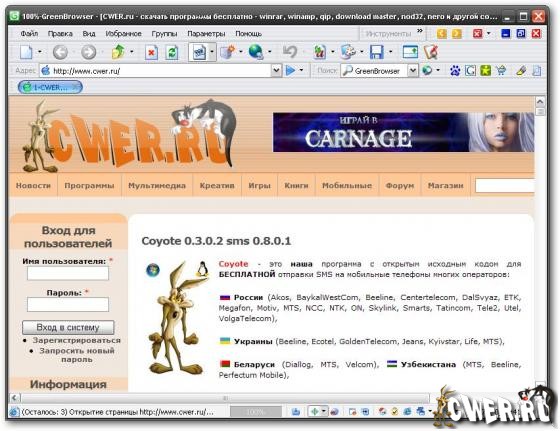Image resolution: width=560 pixels, height=431 pixels.
Task: Open the Вид menu
Action: pyautogui.click(x=89, y=34)
